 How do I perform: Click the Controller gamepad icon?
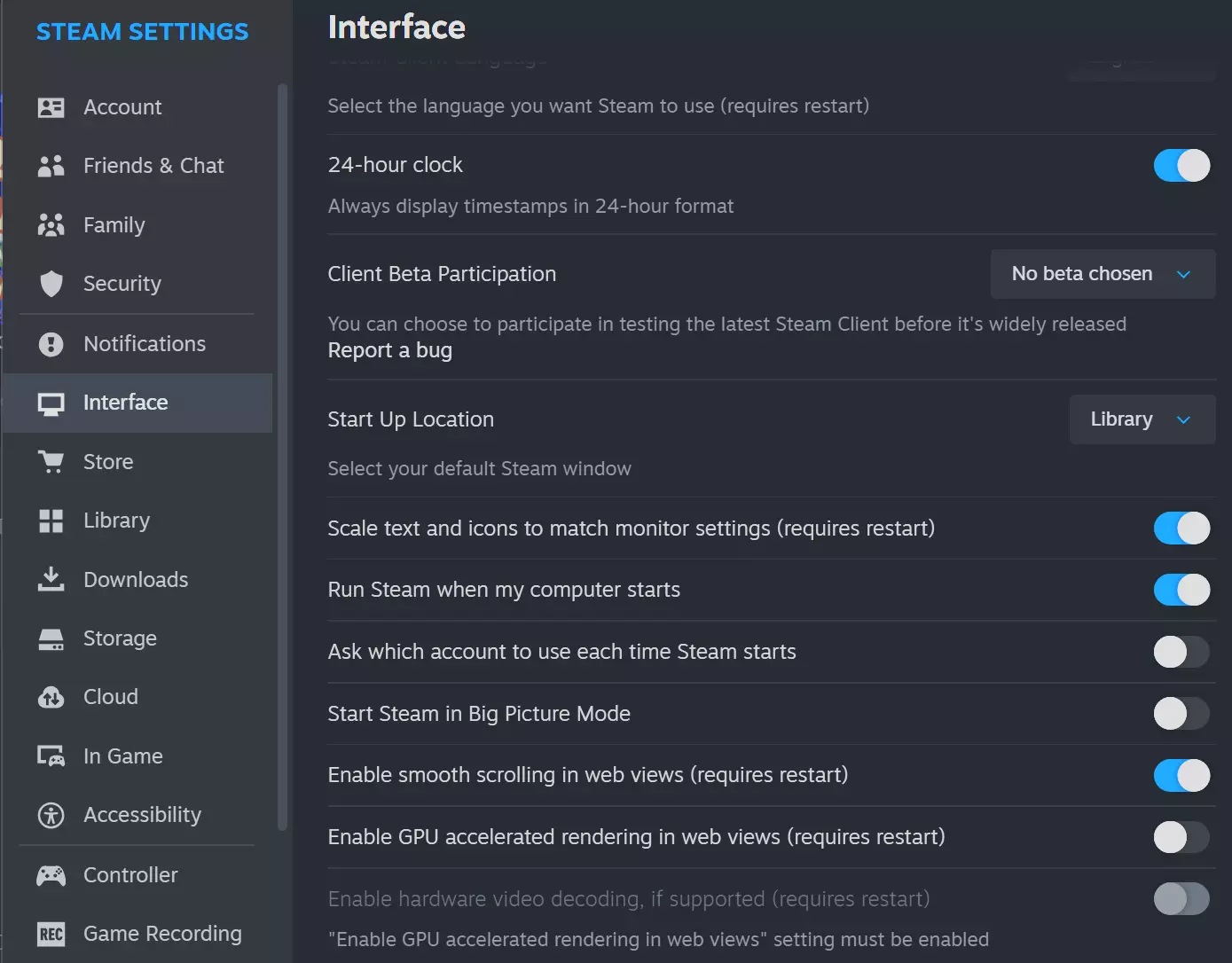click(51, 875)
